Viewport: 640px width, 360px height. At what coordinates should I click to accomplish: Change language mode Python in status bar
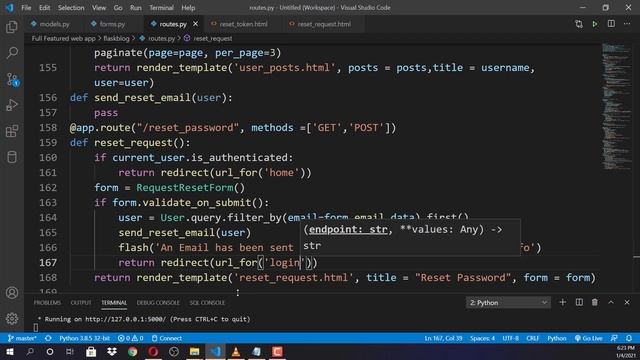click(x=557, y=338)
